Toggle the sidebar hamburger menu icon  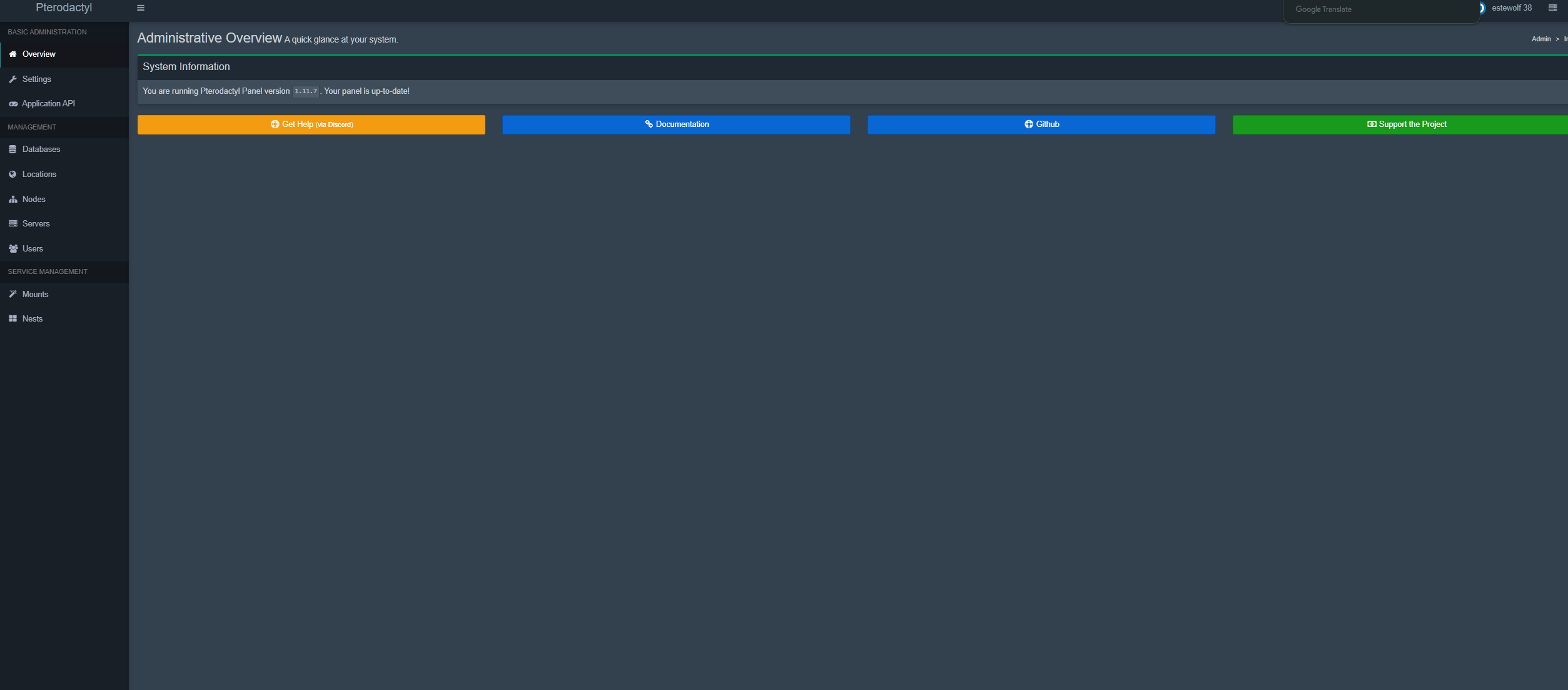coord(141,8)
